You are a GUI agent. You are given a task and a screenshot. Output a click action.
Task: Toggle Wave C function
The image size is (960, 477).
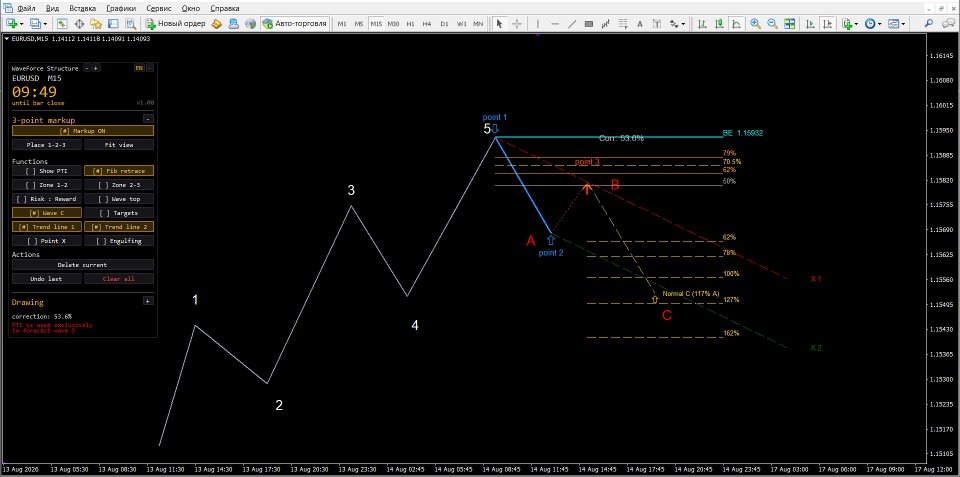[x=47, y=213]
